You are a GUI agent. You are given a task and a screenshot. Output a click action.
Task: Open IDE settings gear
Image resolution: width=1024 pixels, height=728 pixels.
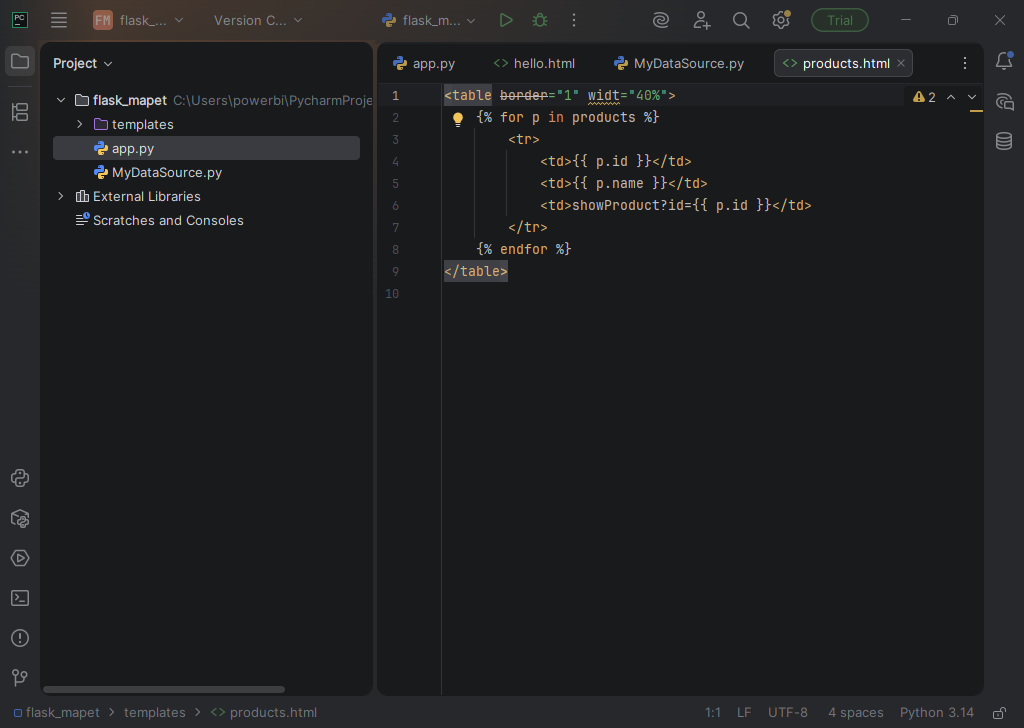point(781,20)
